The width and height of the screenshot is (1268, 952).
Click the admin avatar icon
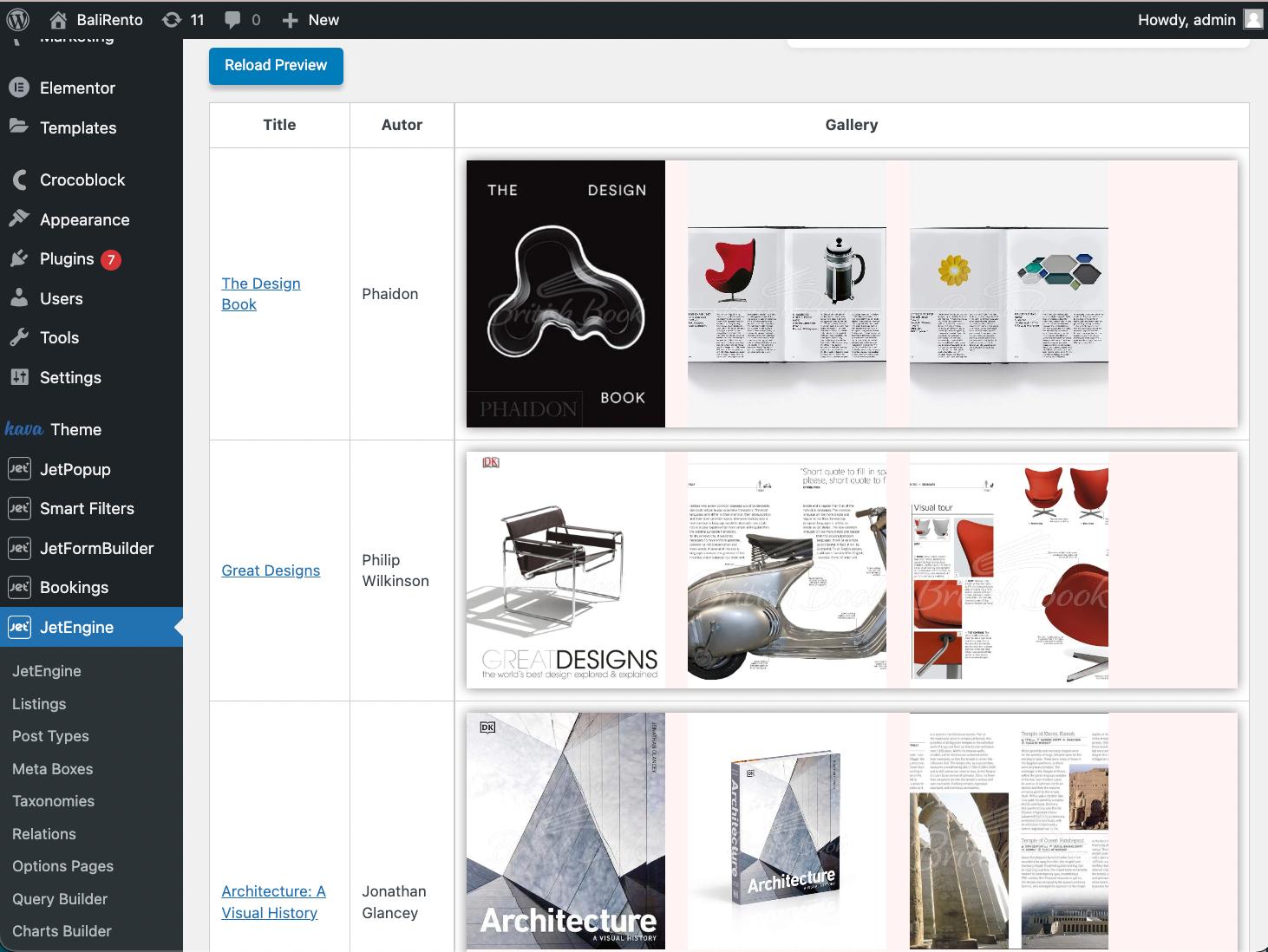1253,19
